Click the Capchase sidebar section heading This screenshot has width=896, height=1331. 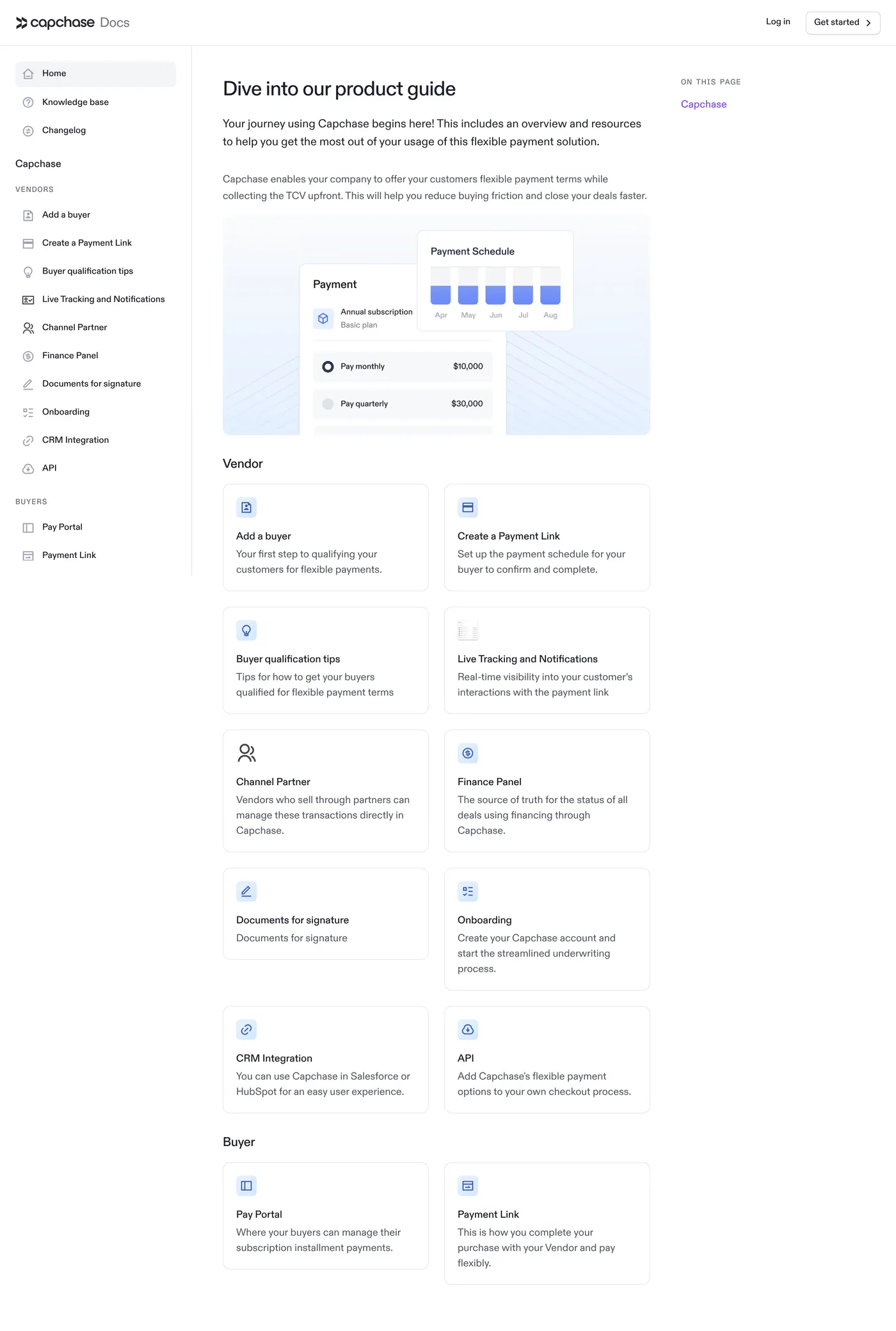[38, 164]
